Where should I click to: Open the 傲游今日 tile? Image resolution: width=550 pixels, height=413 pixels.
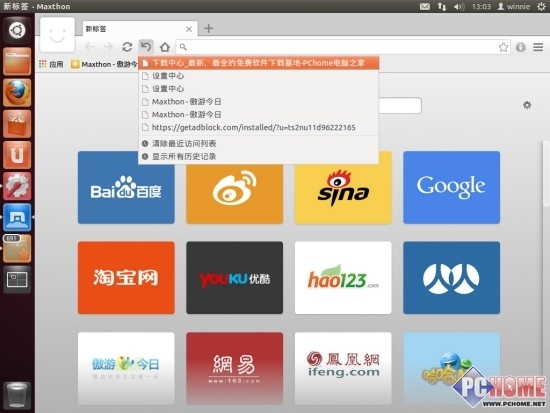tap(126, 368)
